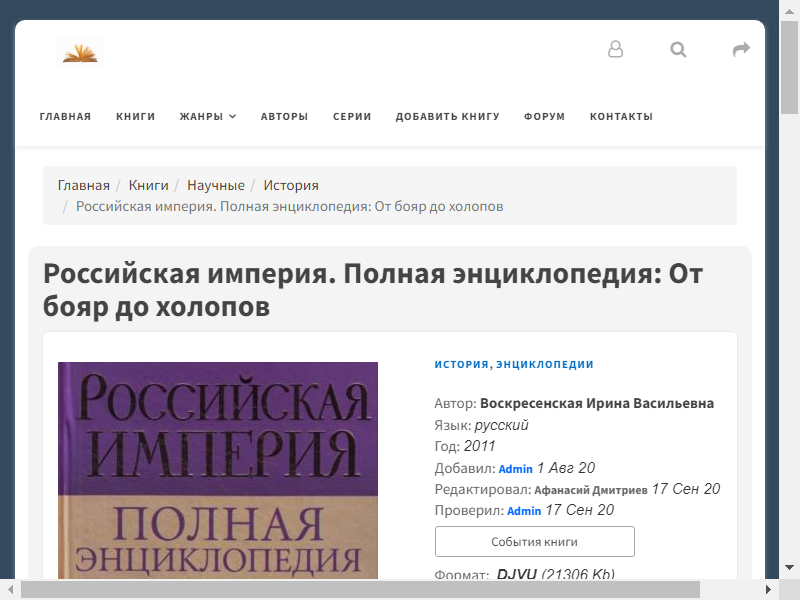
Task: Click the year value 2011
Action: click(480, 446)
